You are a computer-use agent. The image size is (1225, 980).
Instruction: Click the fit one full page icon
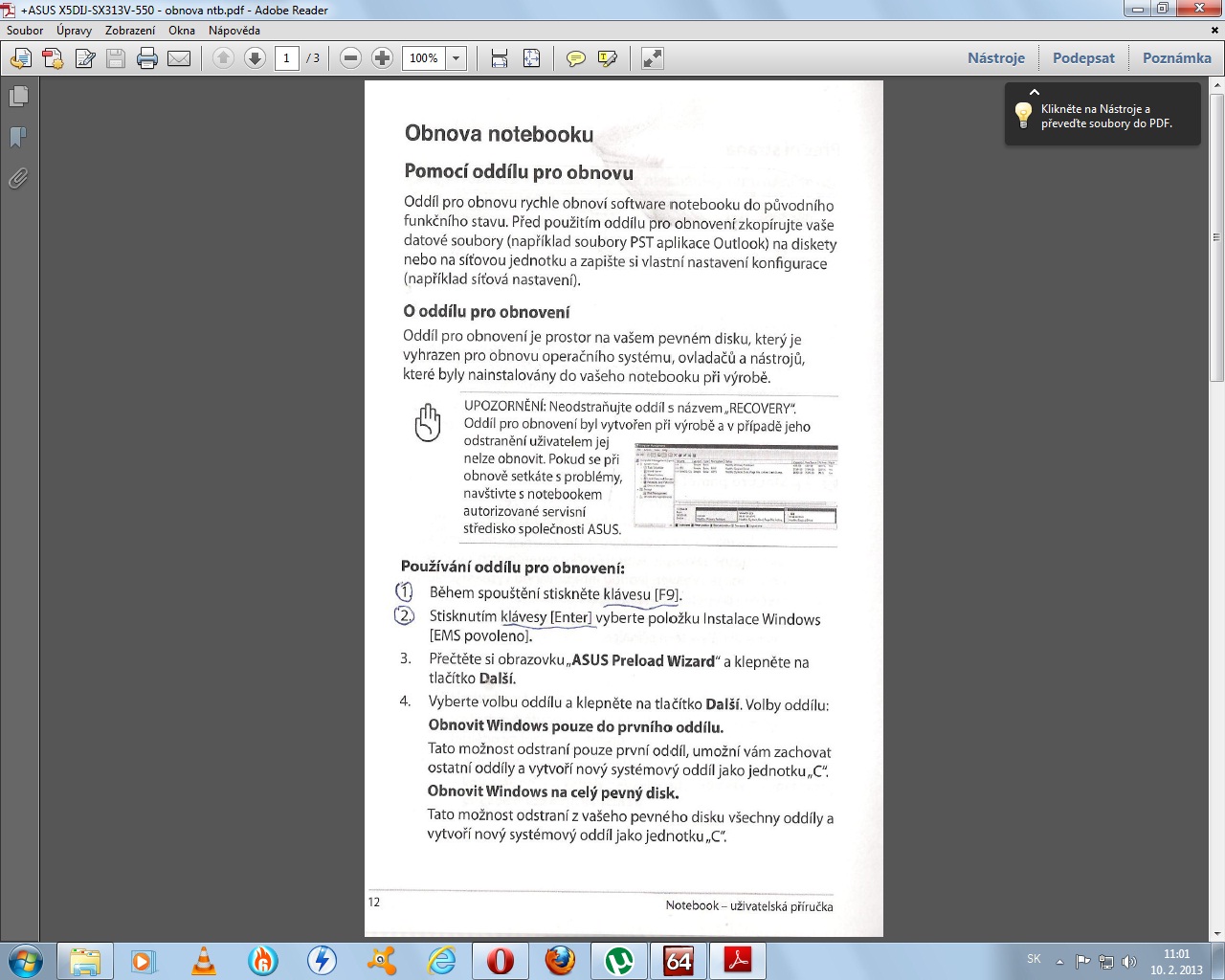(x=532, y=58)
